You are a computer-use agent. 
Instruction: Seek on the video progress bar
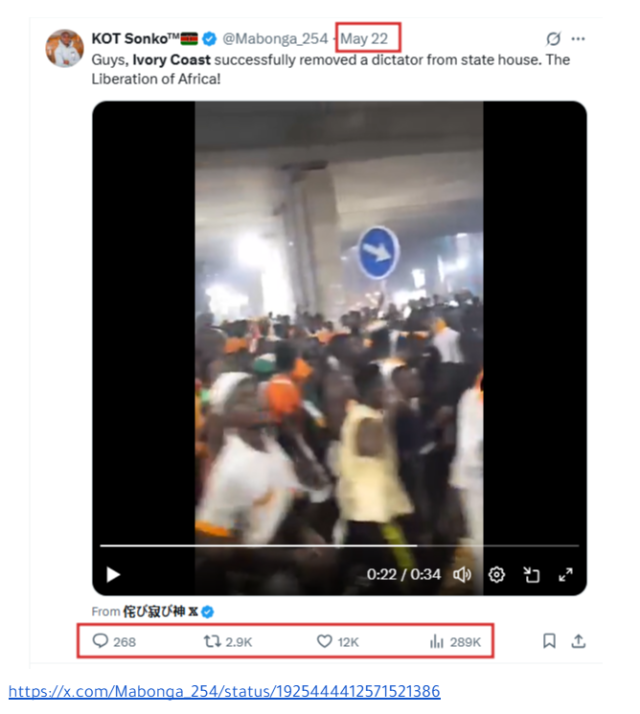pos(339,545)
